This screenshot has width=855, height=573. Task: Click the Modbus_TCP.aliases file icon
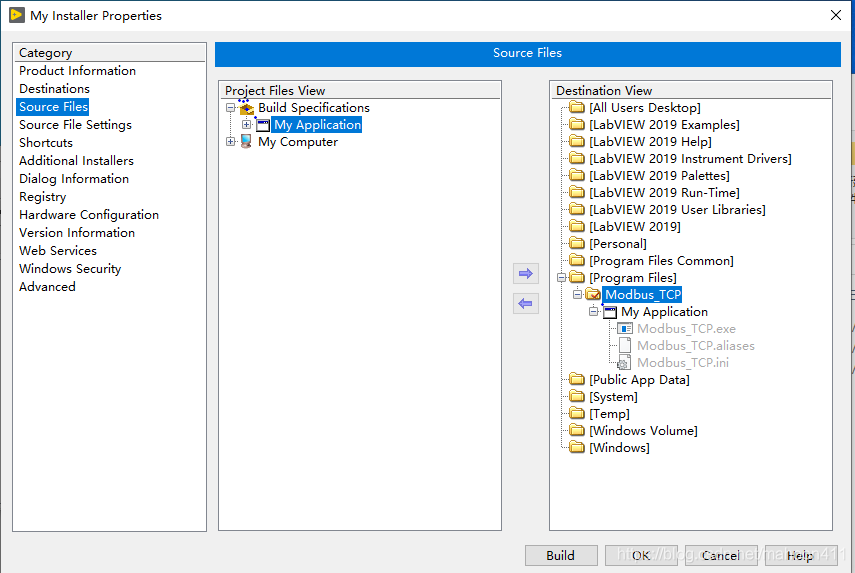coord(625,346)
